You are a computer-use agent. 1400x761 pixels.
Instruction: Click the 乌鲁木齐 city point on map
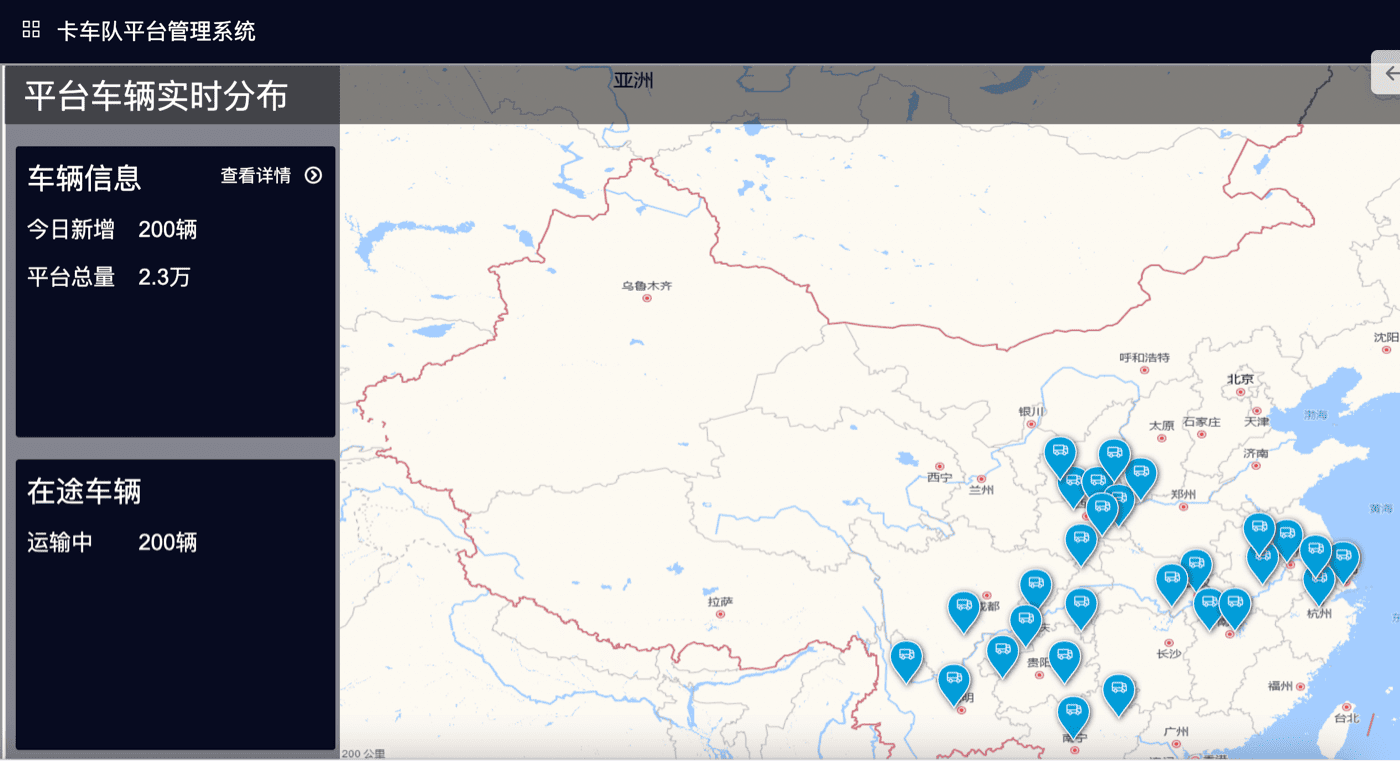coord(647,298)
